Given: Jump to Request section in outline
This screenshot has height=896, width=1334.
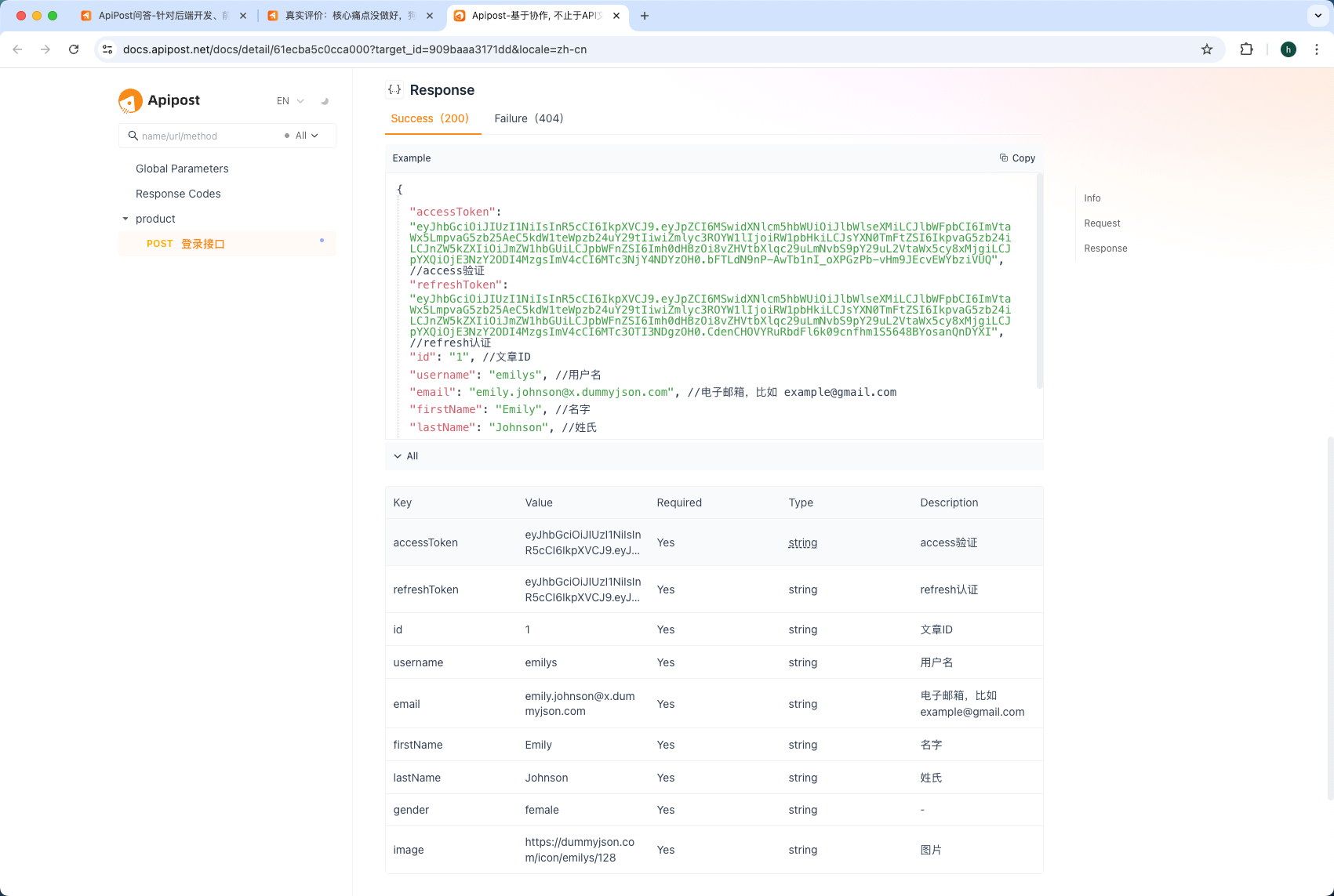Looking at the screenshot, I should (x=1102, y=223).
